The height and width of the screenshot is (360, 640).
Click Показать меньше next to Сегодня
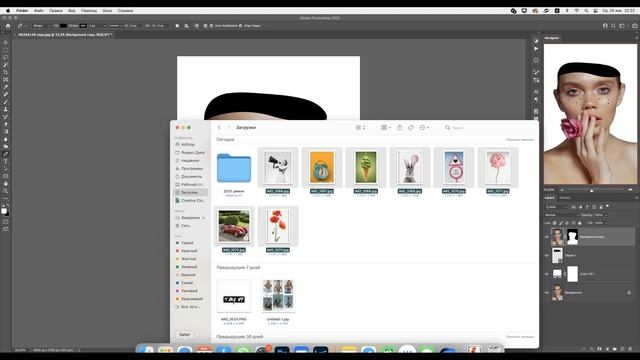520,140
